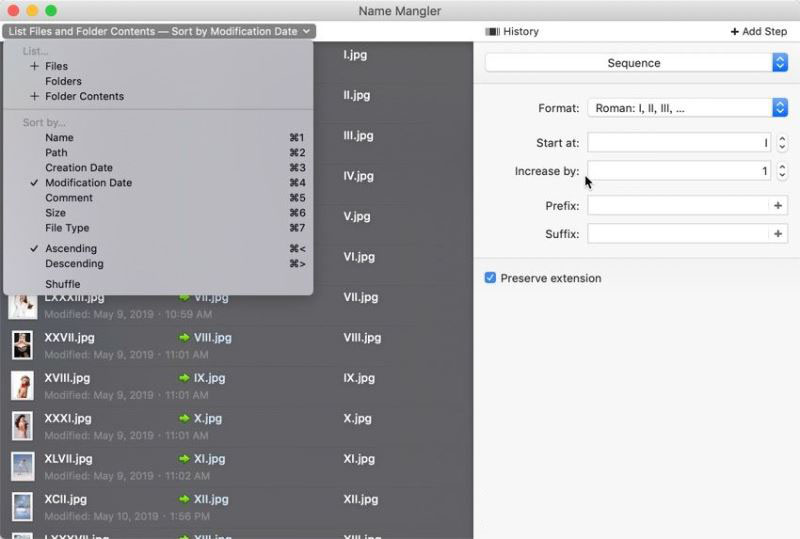Sort by Creation Date
The image size is (800, 539).
(x=158, y=167)
